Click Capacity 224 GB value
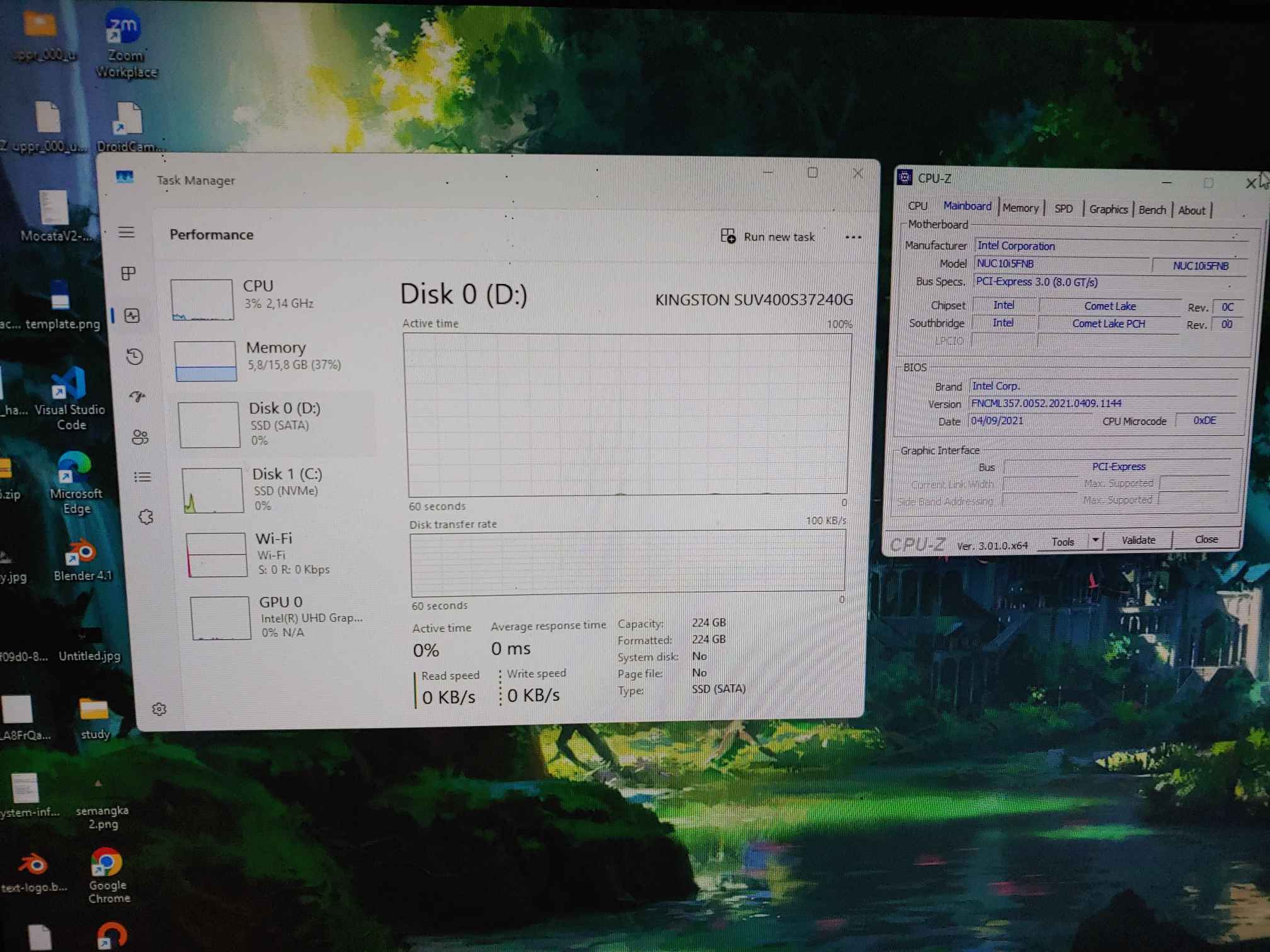The height and width of the screenshot is (952, 1270). [709, 622]
